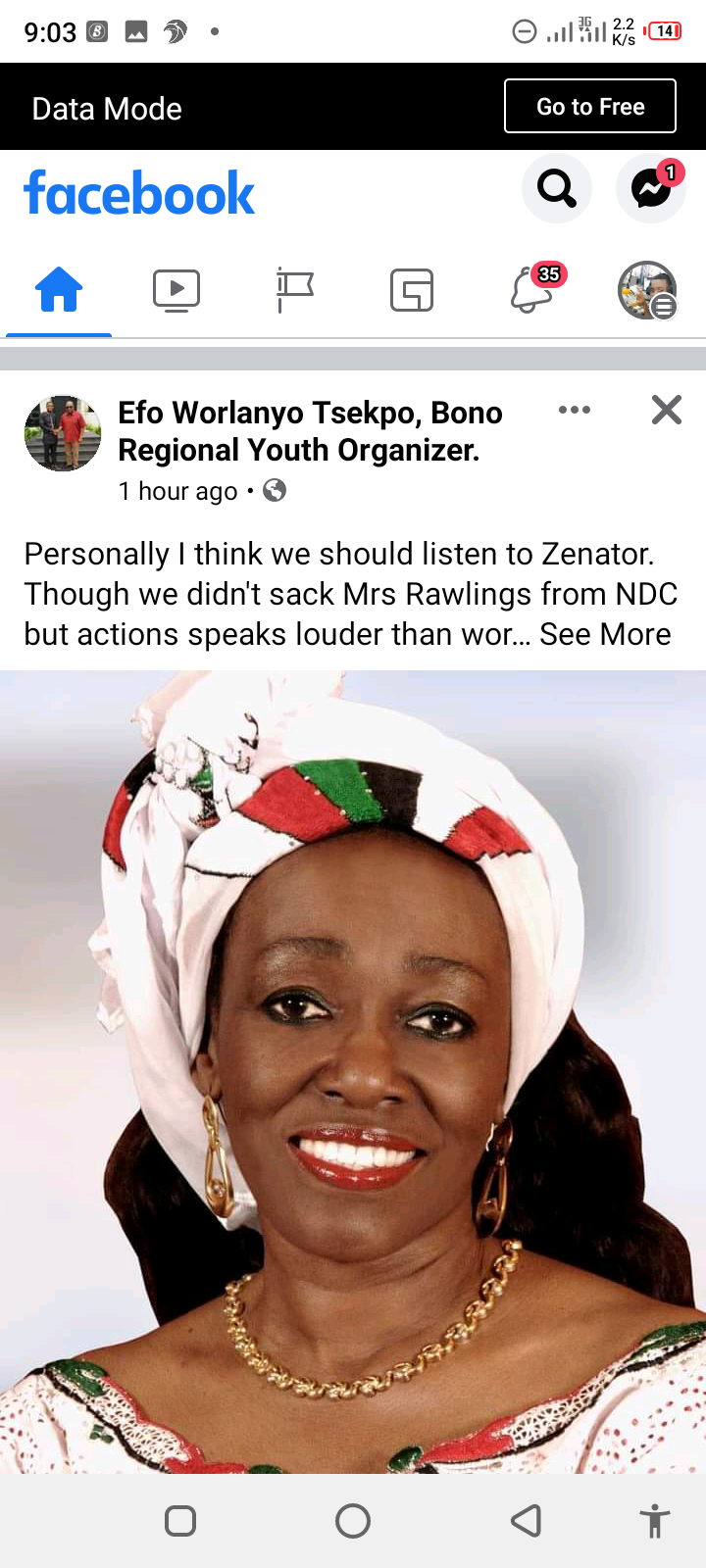The height and width of the screenshot is (1568, 706).
Task: Open the Watch video tab
Action: pos(176,290)
